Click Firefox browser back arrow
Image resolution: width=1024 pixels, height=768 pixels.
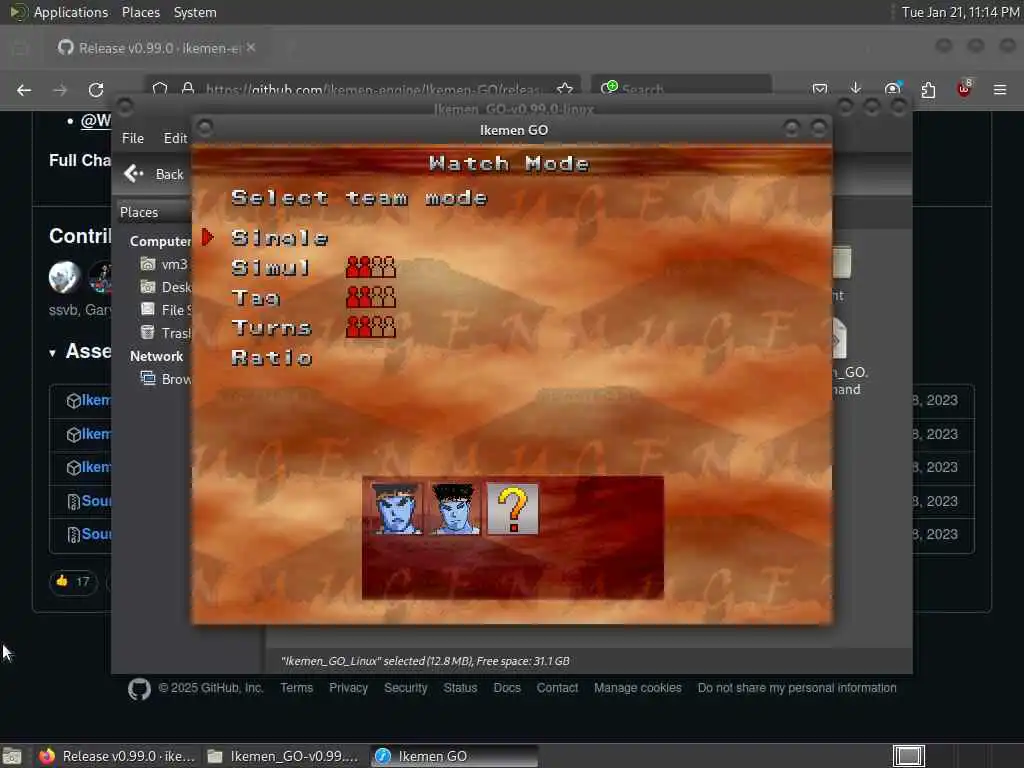point(24,90)
